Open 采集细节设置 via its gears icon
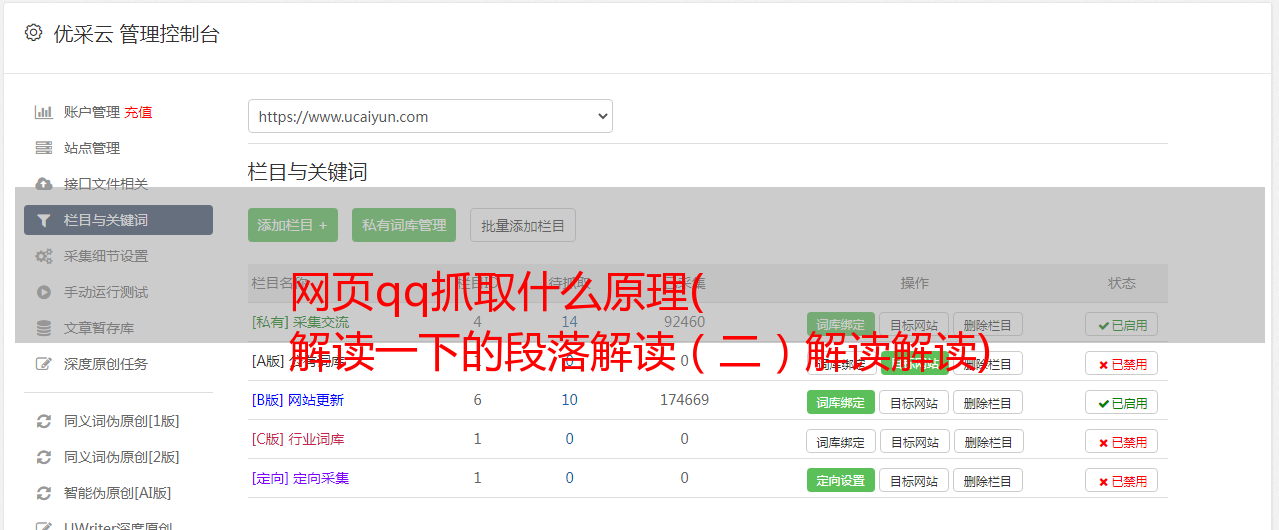1279x530 pixels. pyautogui.click(x=43, y=256)
